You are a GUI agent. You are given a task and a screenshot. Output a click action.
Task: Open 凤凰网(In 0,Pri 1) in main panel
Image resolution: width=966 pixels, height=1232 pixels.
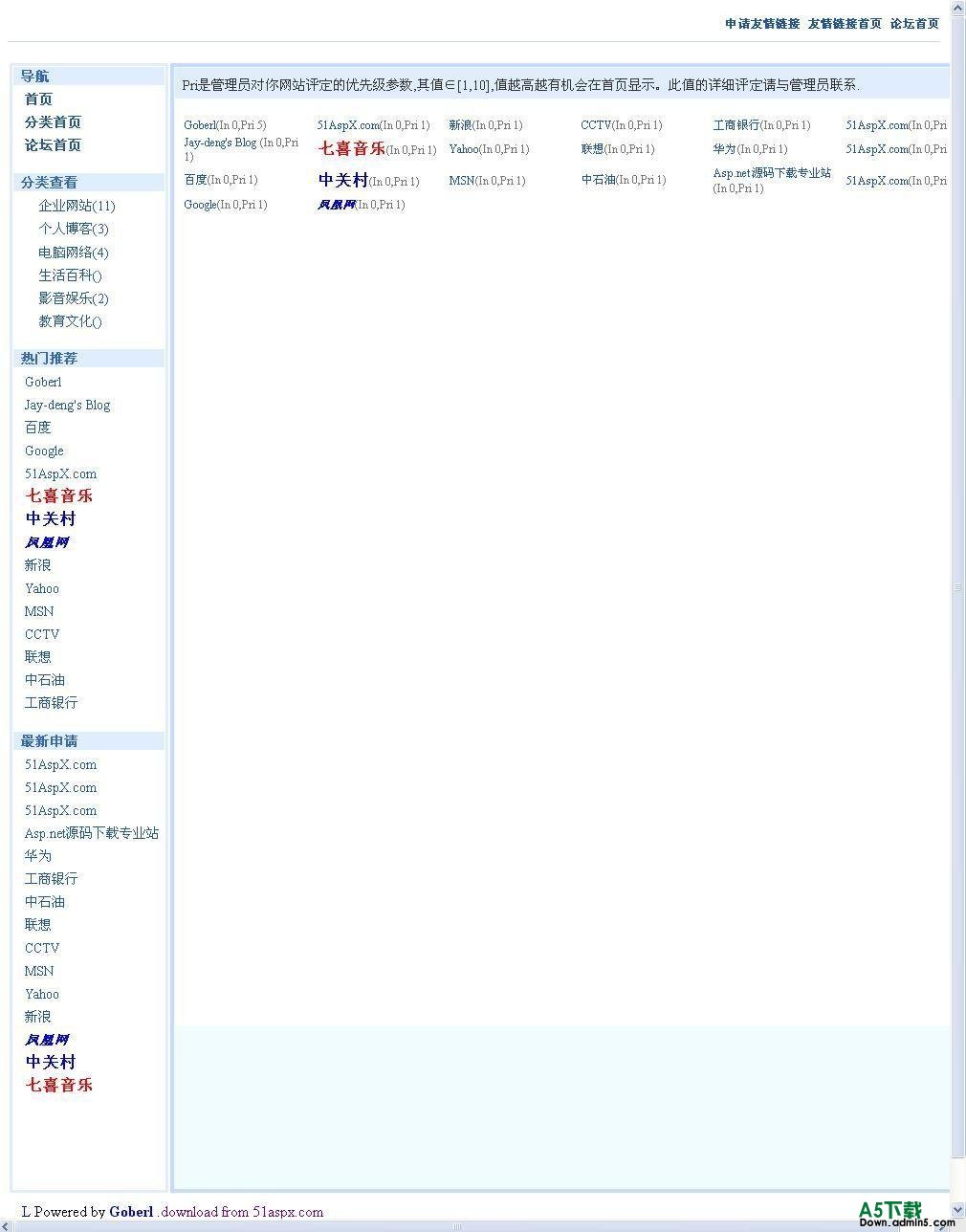point(361,205)
